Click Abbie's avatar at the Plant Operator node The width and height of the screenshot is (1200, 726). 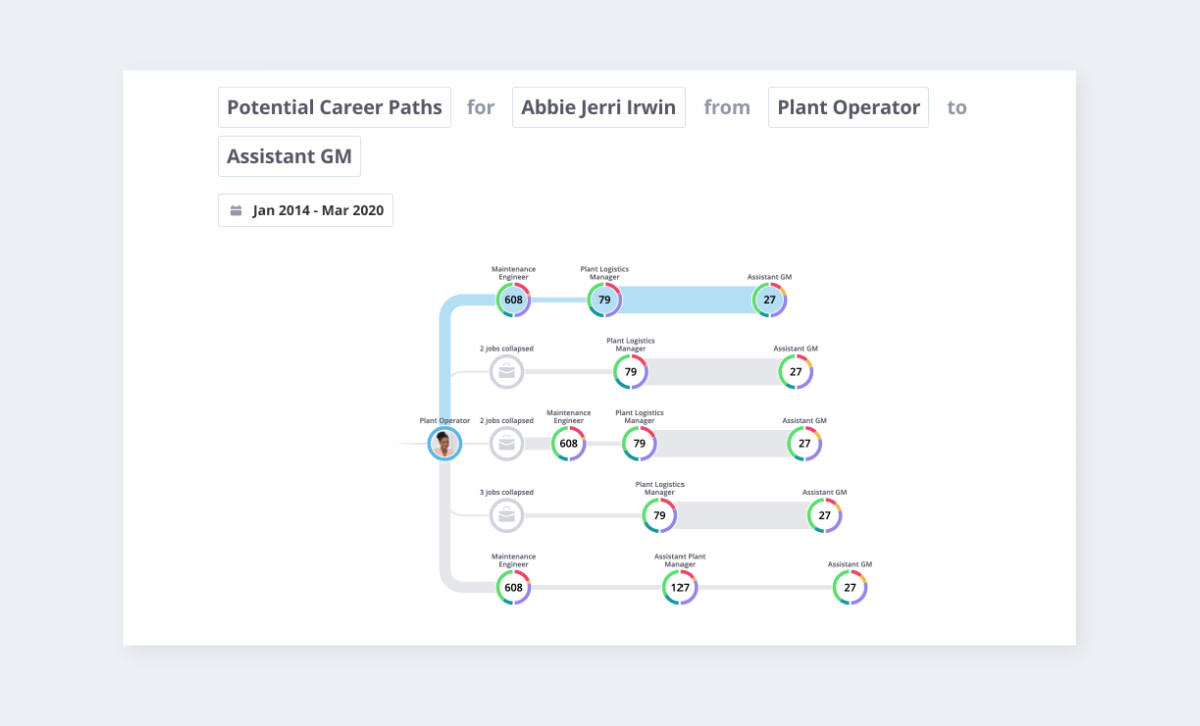click(x=444, y=443)
